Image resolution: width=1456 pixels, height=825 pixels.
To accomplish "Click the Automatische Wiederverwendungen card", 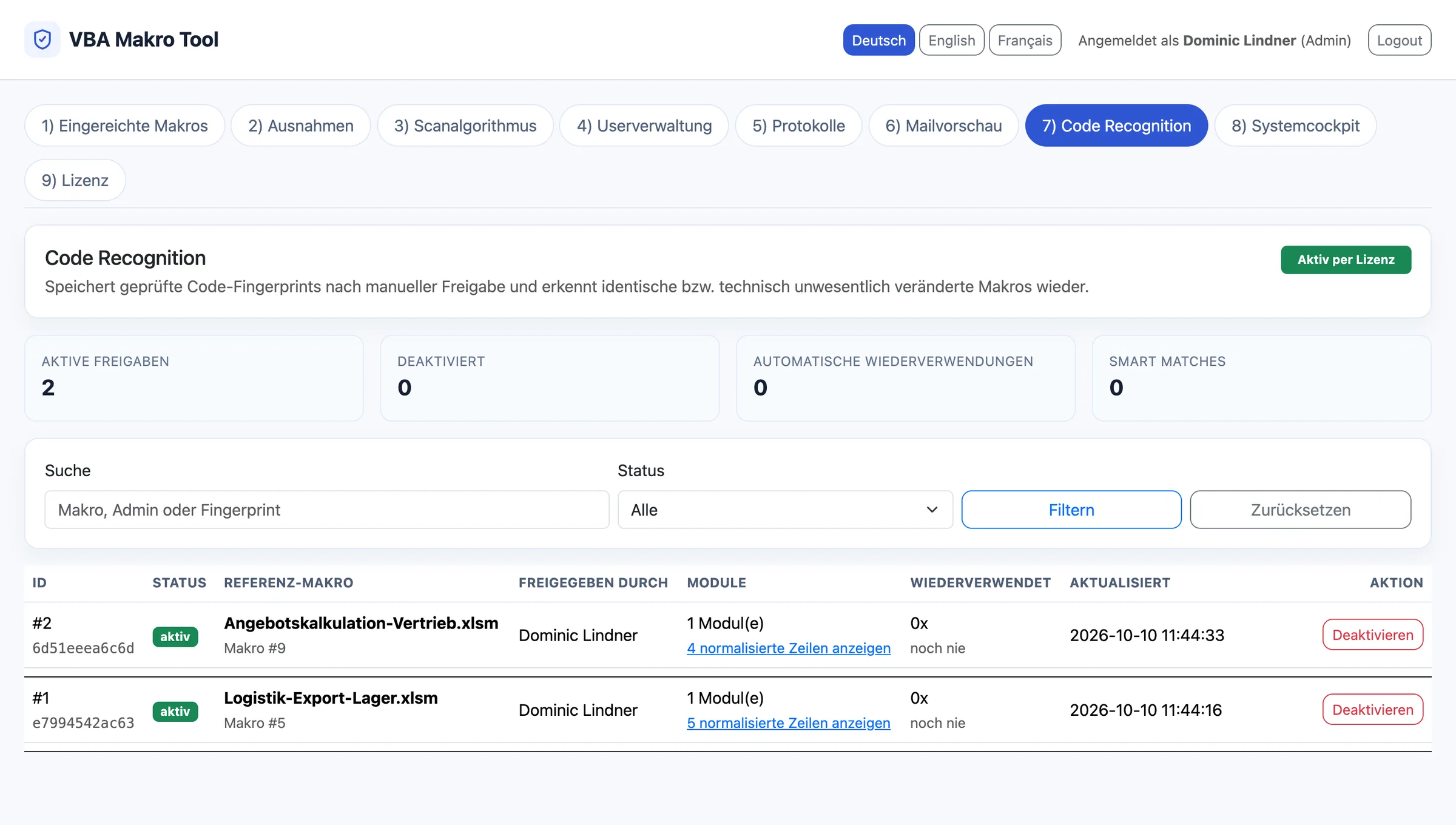I will [x=906, y=378].
